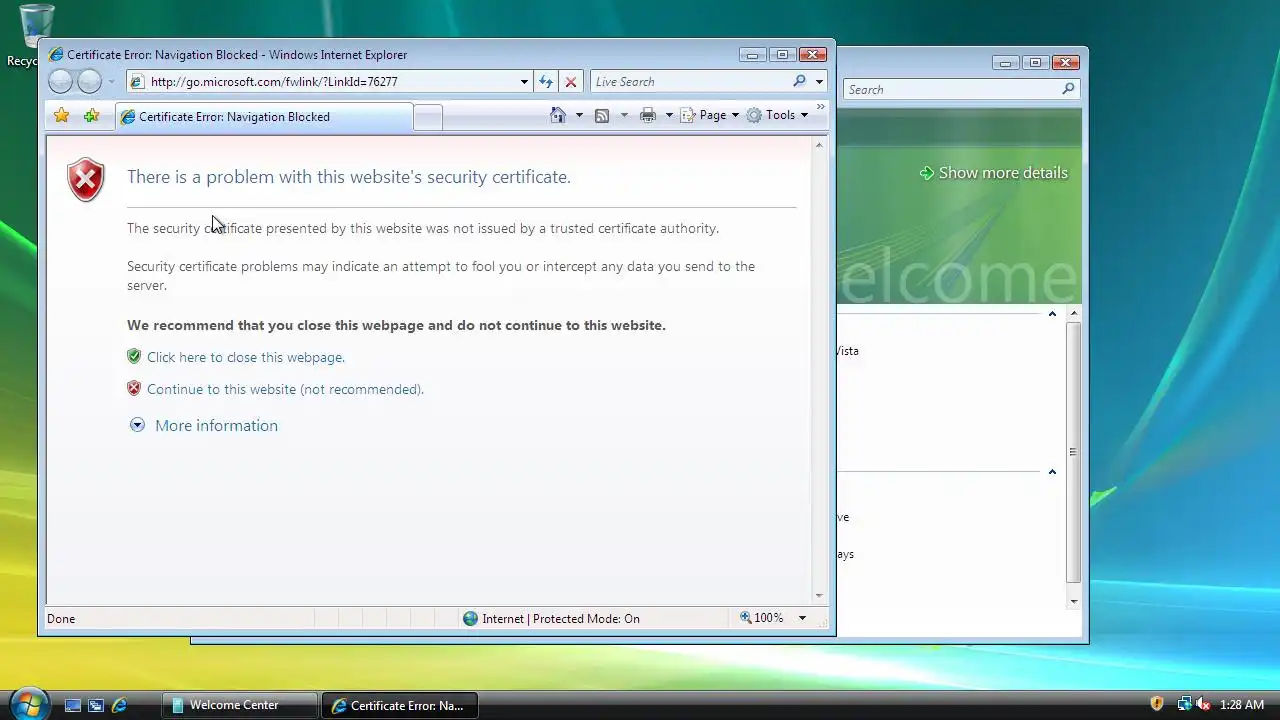Click the 1:28 AM system clock
Viewport: 1280px width, 720px height.
(1241, 705)
